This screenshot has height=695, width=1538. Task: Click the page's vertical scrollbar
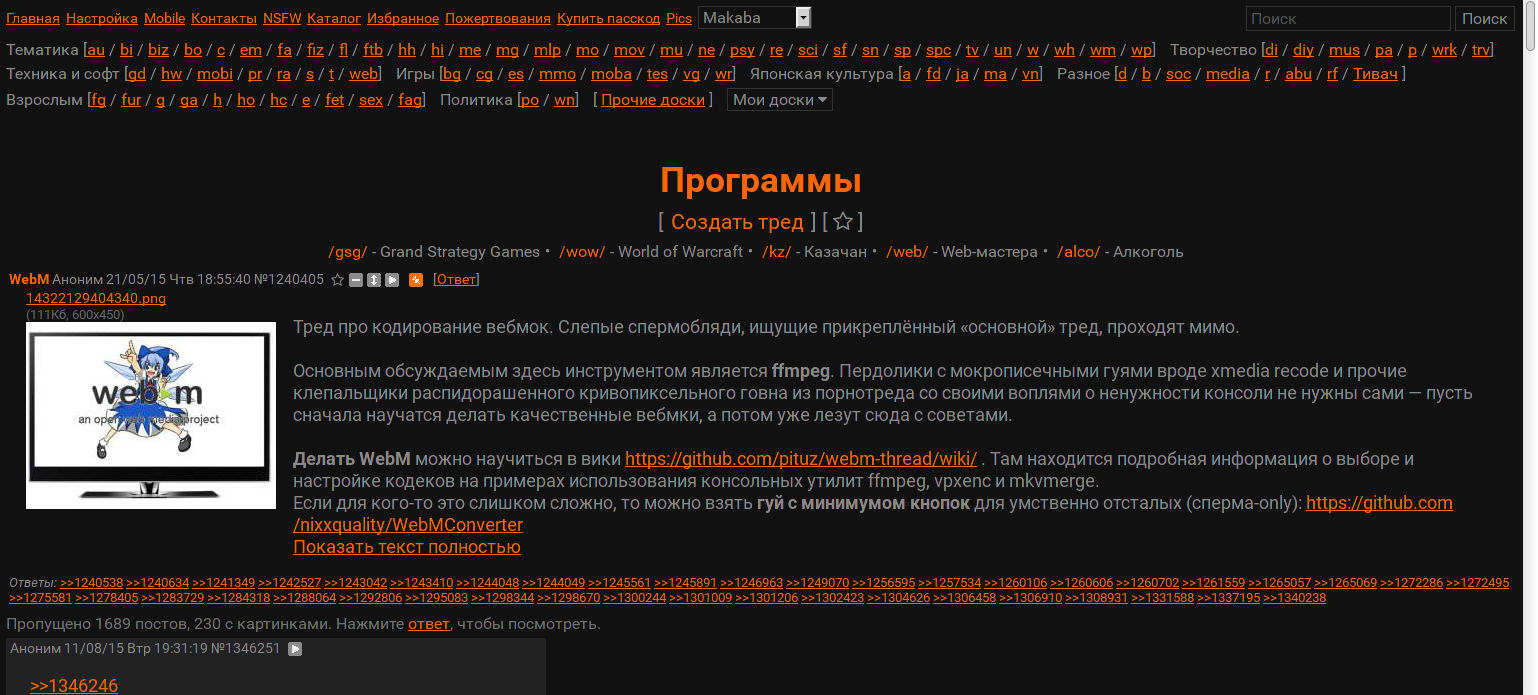tap(1529, 300)
